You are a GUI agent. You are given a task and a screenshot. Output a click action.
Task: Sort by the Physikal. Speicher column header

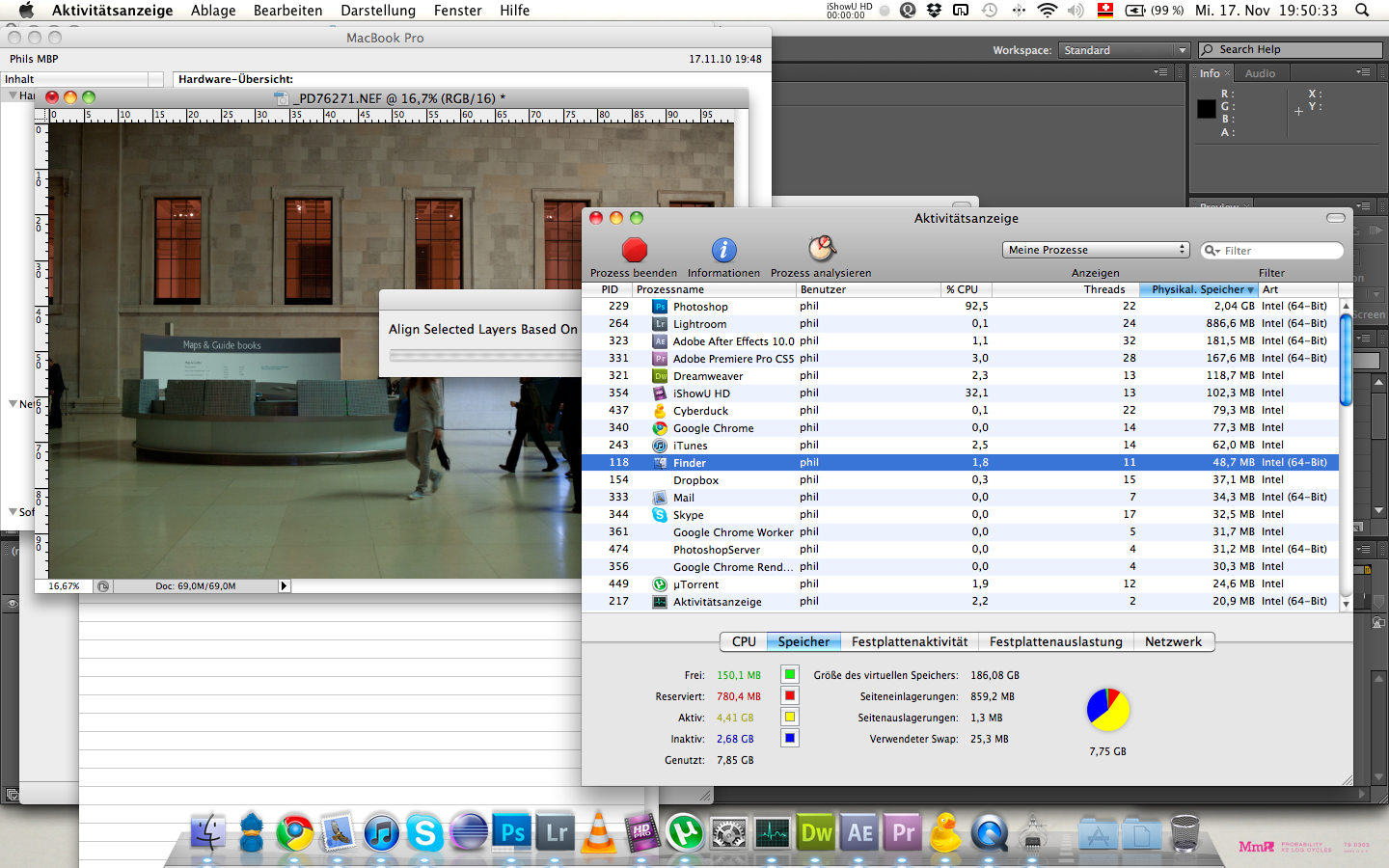pyautogui.click(x=1198, y=289)
